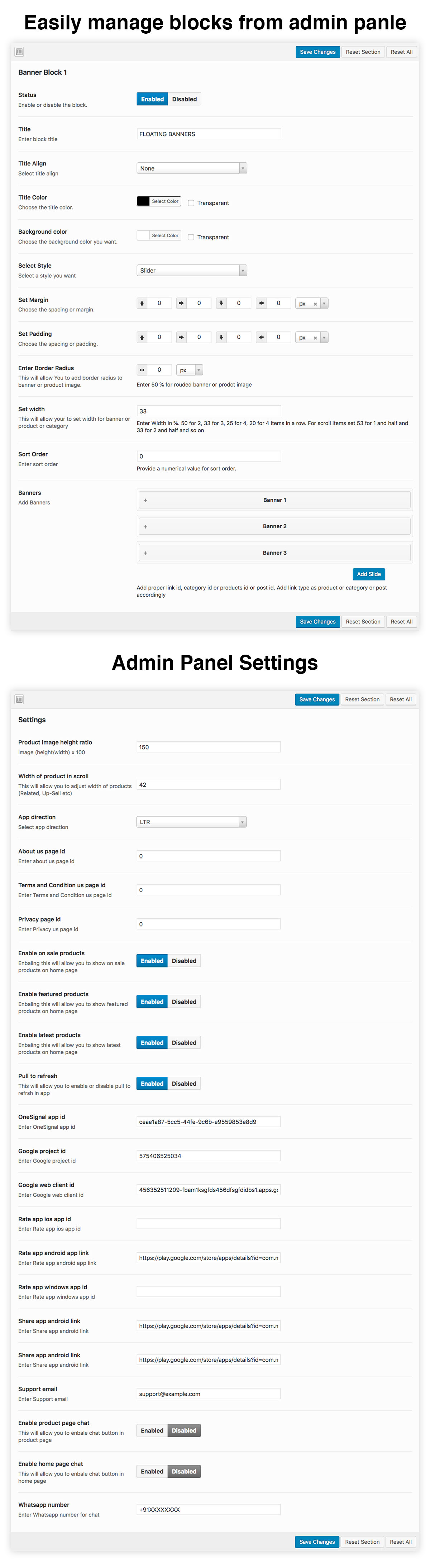Click the Border Radius horizontal arrows icon

pyautogui.click(x=142, y=370)
